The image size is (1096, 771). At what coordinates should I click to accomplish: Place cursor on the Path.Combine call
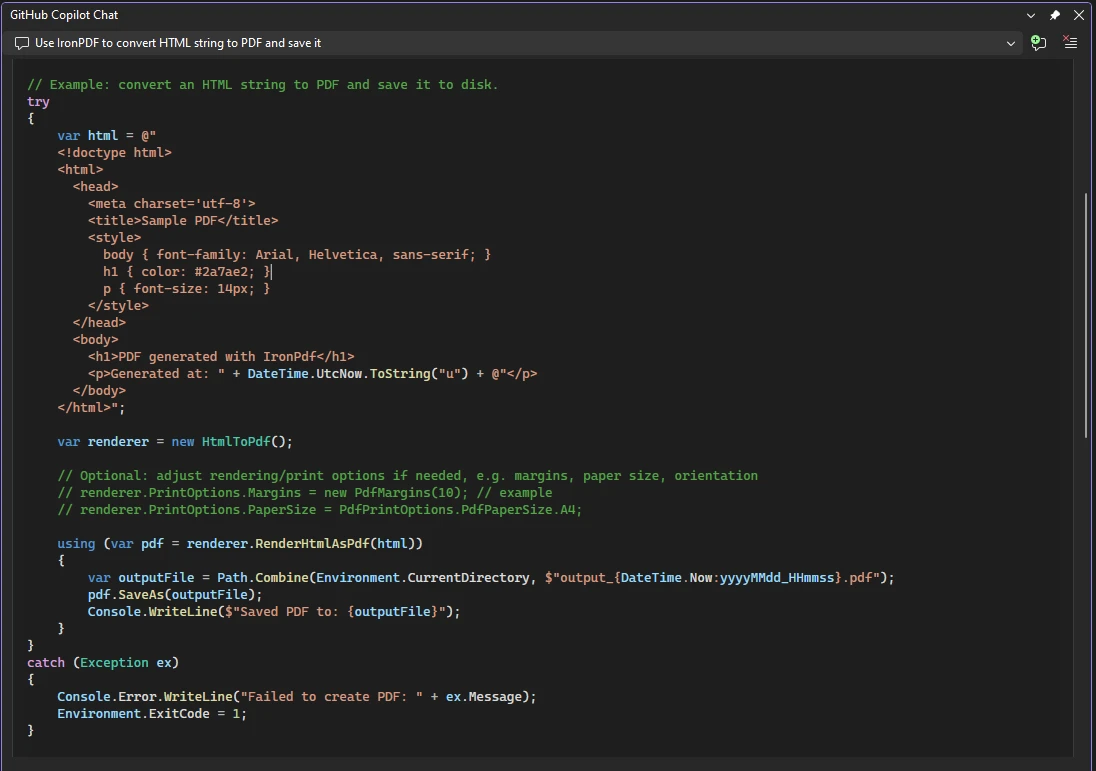coord(251,577)
